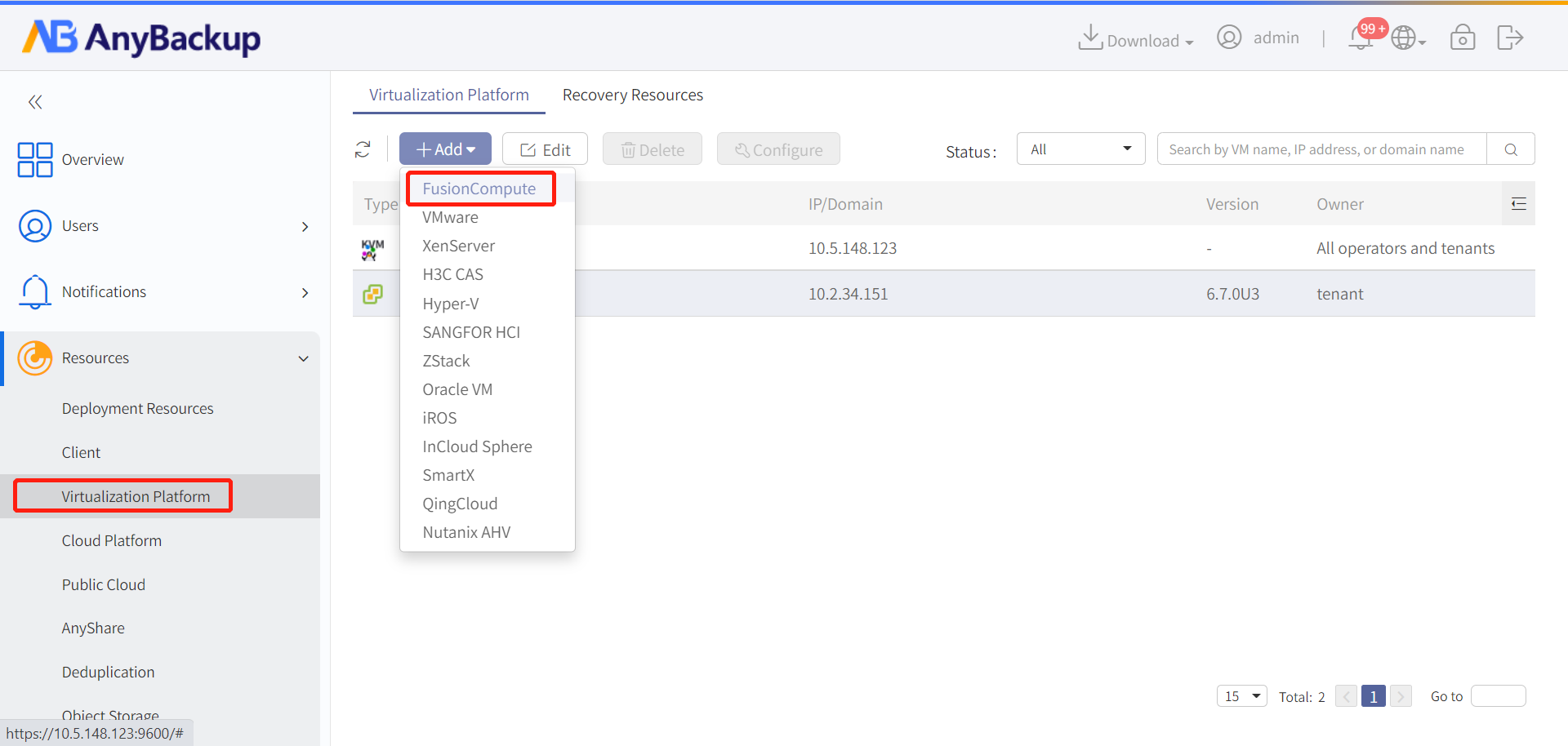This screenshot has width=1568, height=746.
Task: Click the Configure button
Action: click(x=778, y=149)
